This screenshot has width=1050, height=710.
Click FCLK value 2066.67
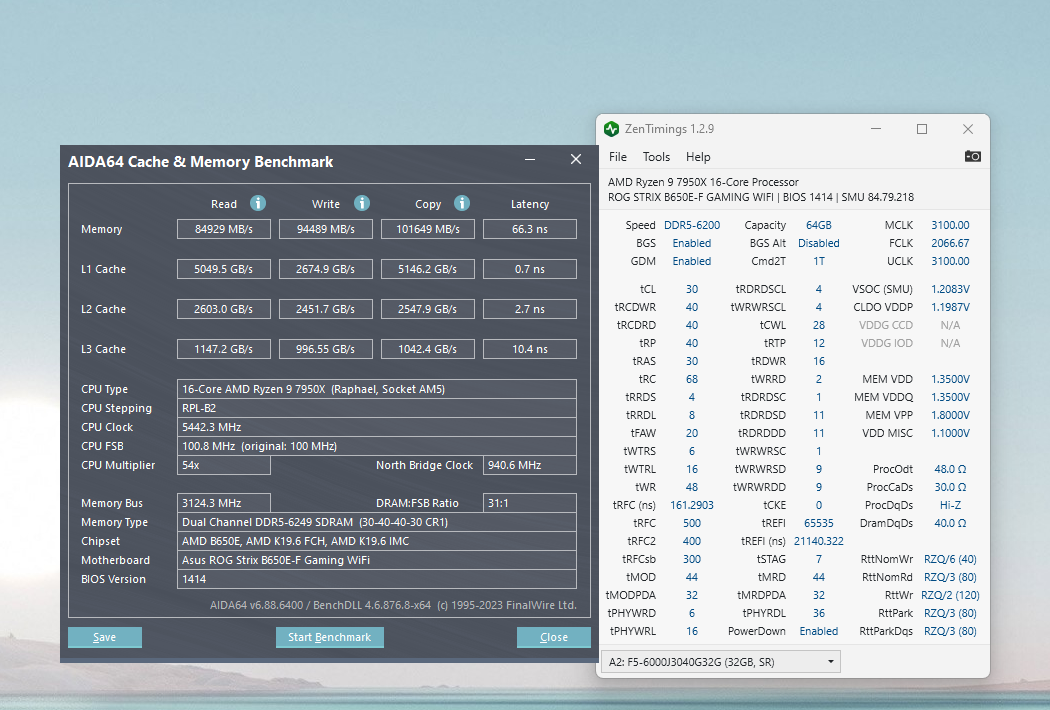tap(950, 243)
